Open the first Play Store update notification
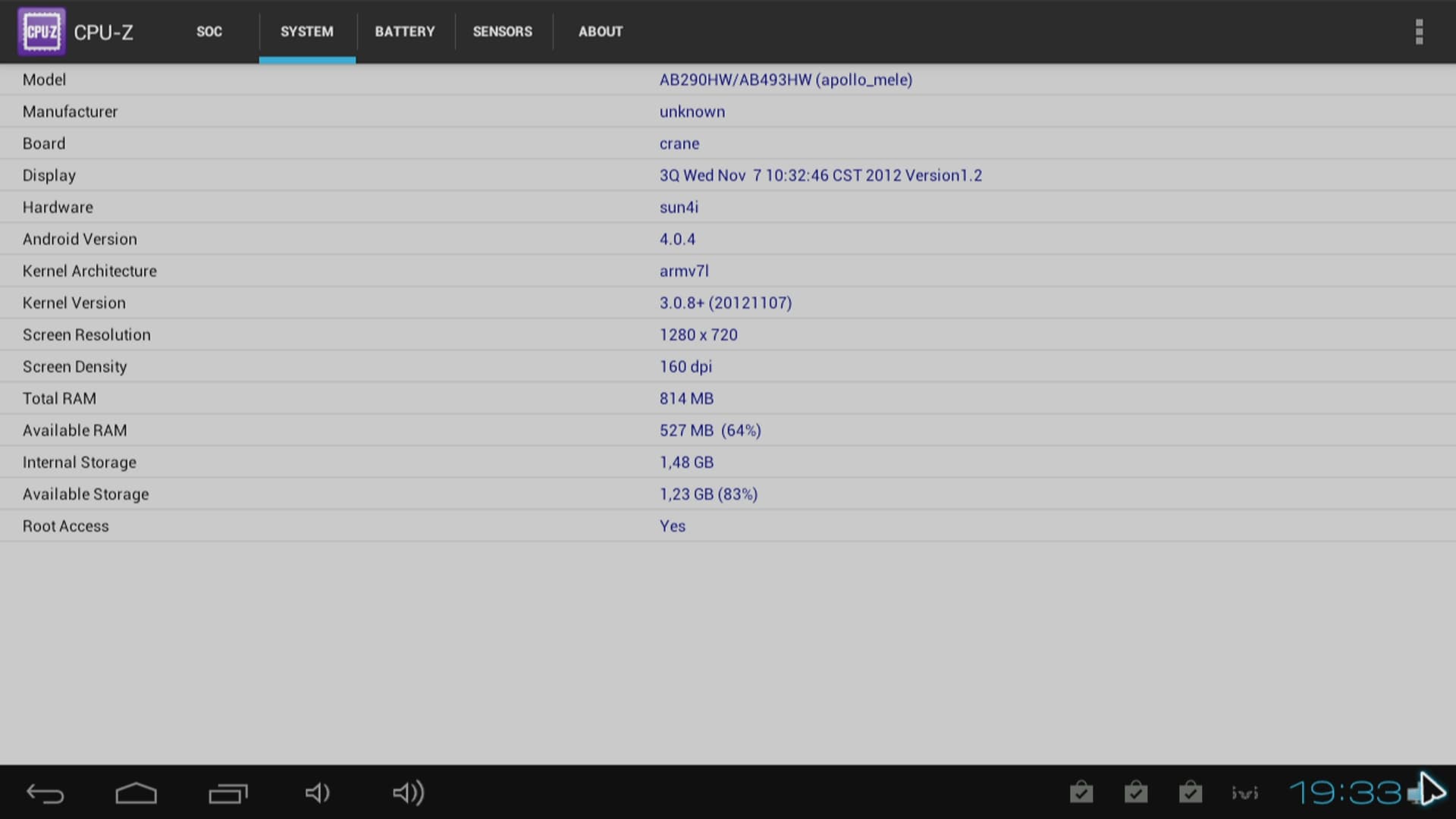 point(1081,792)
